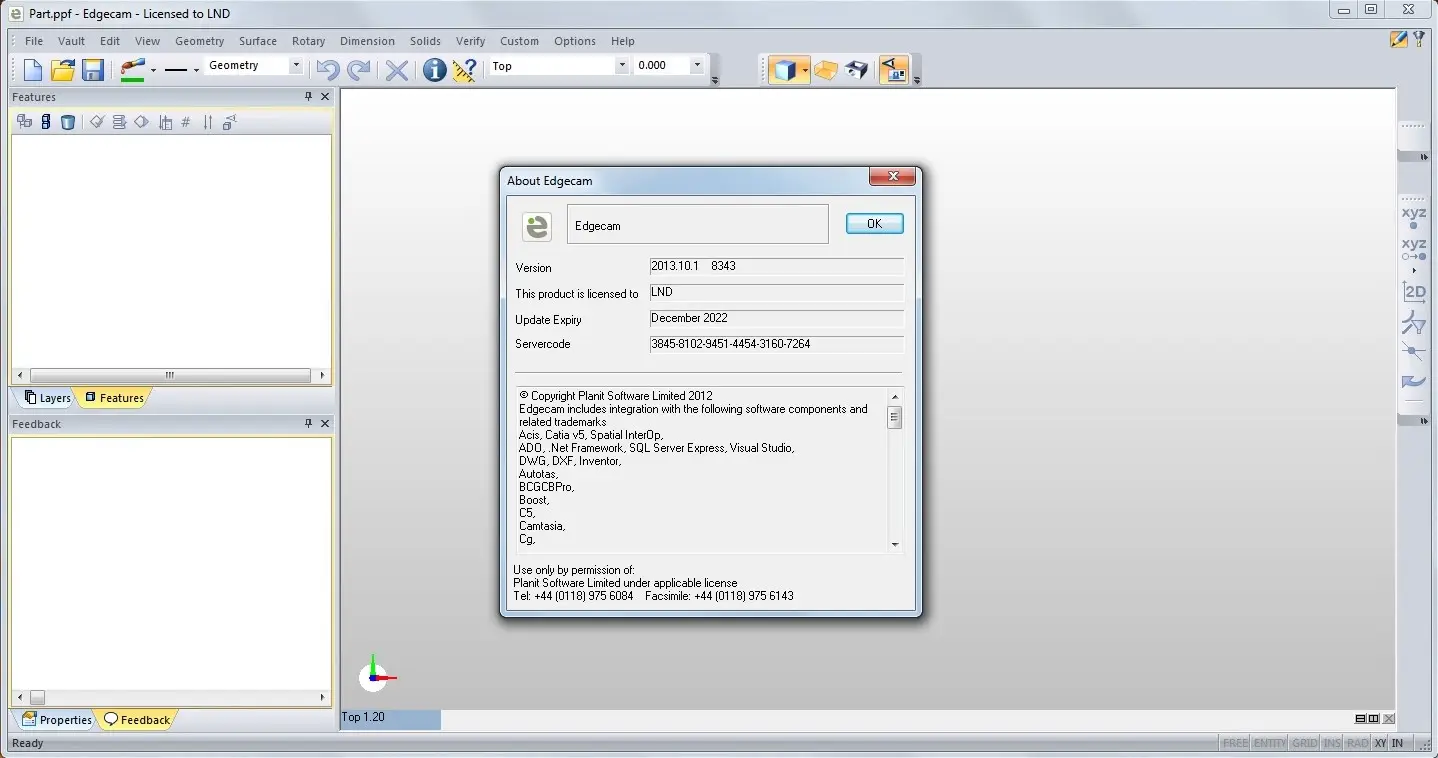Close the About Edgecam dialog
Image resolution: width=1438 pixels, height=758 pixels.
coord(892,177)
